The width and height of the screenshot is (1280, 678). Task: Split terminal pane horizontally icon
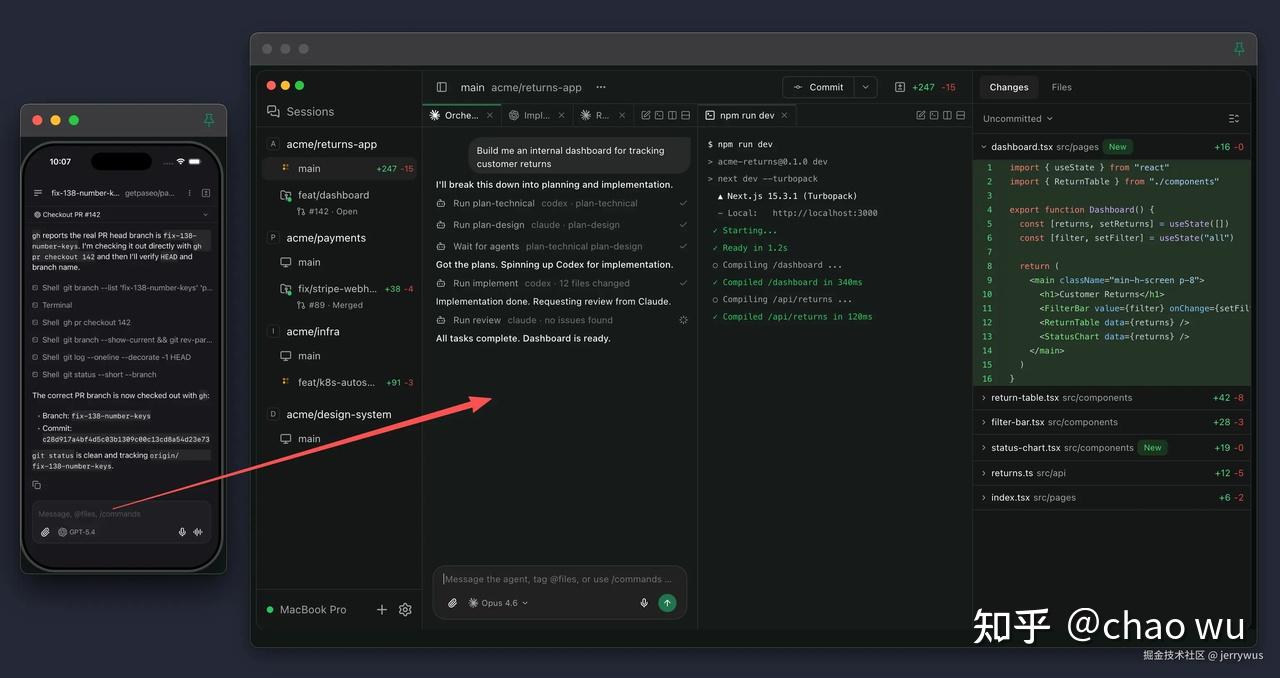960,115
